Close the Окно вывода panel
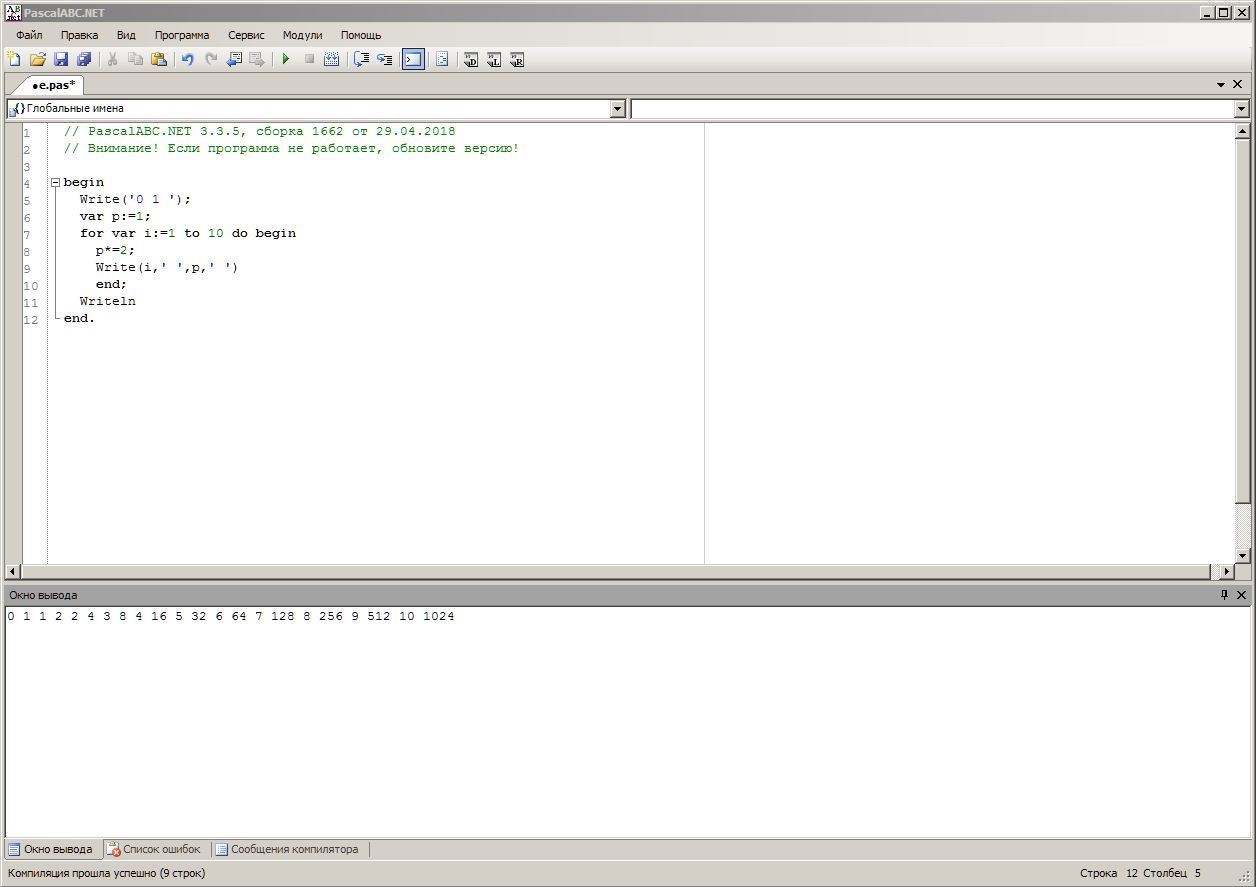Screen dimensions: 1256x887 [1241, 595]
